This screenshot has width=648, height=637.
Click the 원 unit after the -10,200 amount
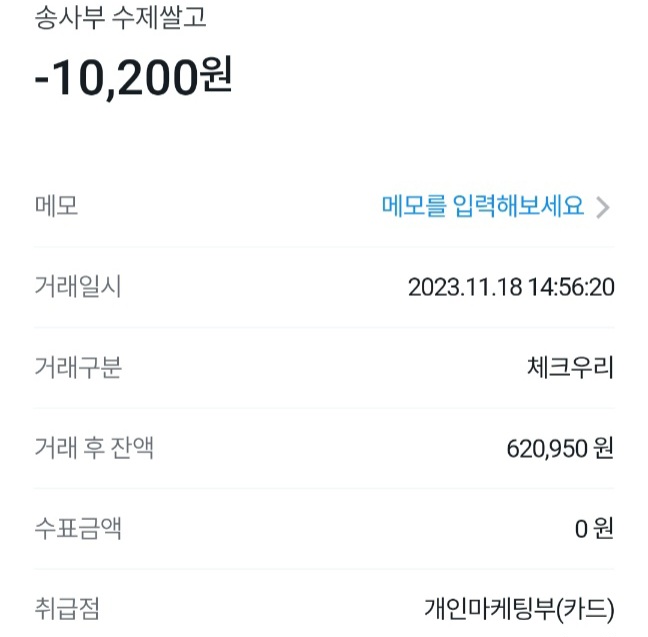pyautogui.click(x=216, y=79)
